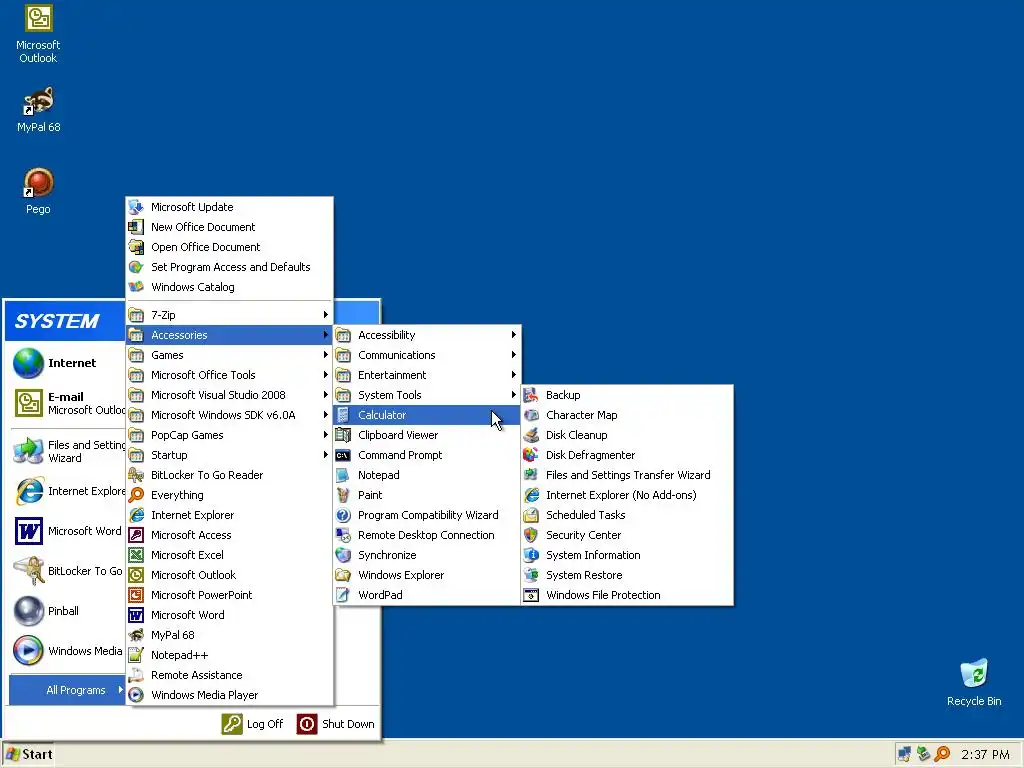Open the Recycle Bin

coord(974,682)
